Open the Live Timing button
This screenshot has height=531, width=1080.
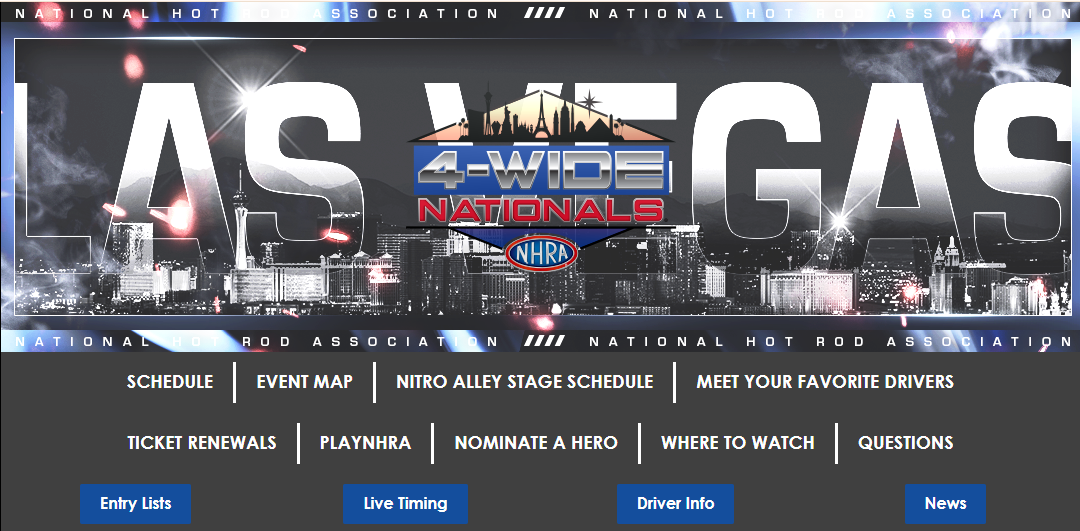coord(406,503)
